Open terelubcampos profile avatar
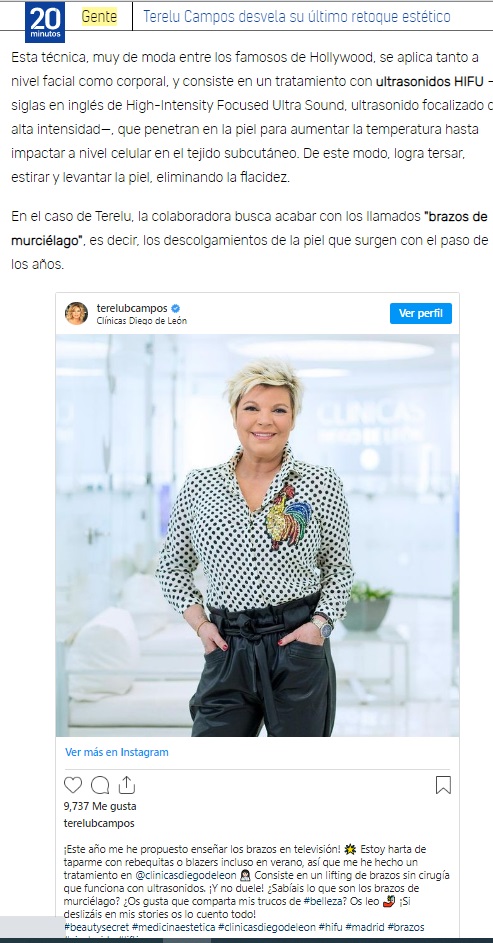This screenshot has height=943, width=493. (76, 313)
